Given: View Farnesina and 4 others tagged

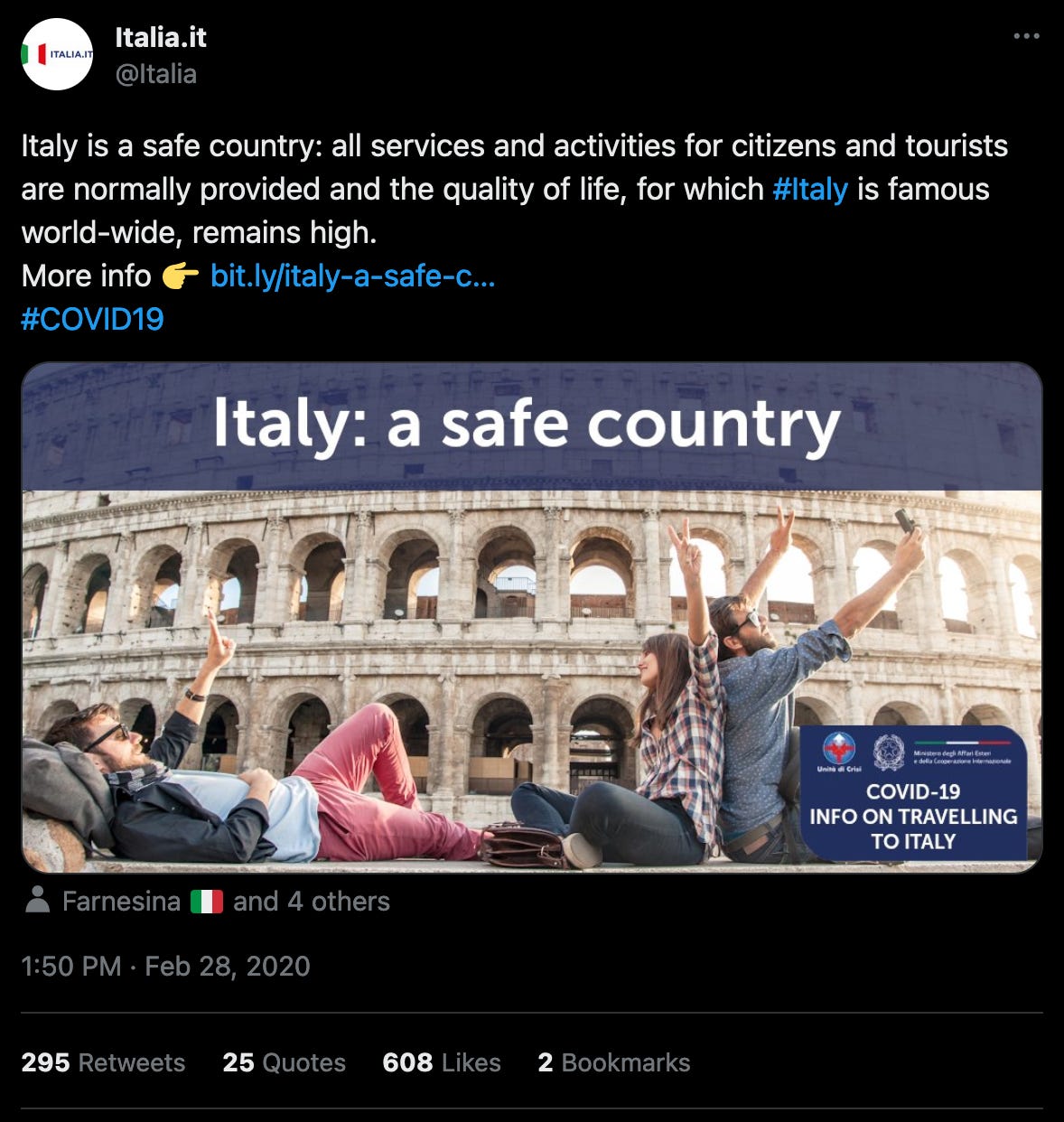Looking at the screenshot, I should click(x=226, y=901).
